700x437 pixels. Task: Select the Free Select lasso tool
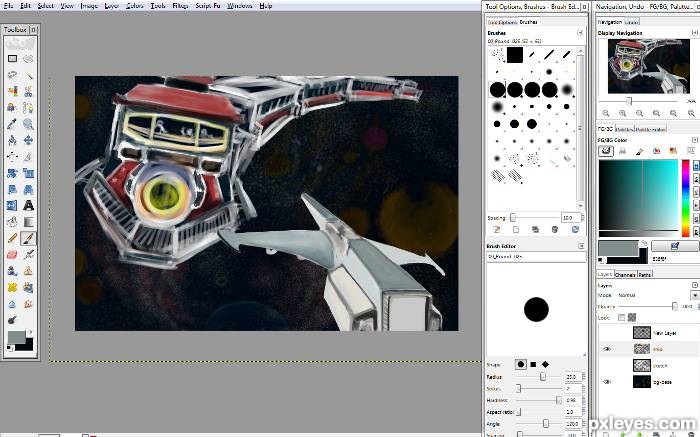(x=12, y=75)
